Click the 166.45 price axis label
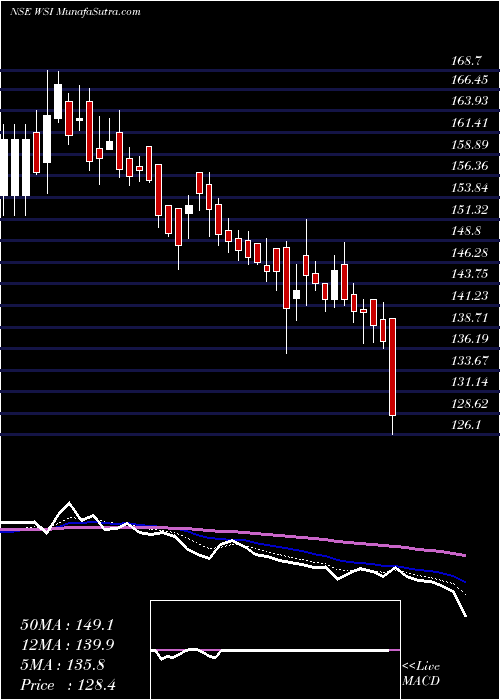This screenshot has width=500, height=700. (470, 80)
